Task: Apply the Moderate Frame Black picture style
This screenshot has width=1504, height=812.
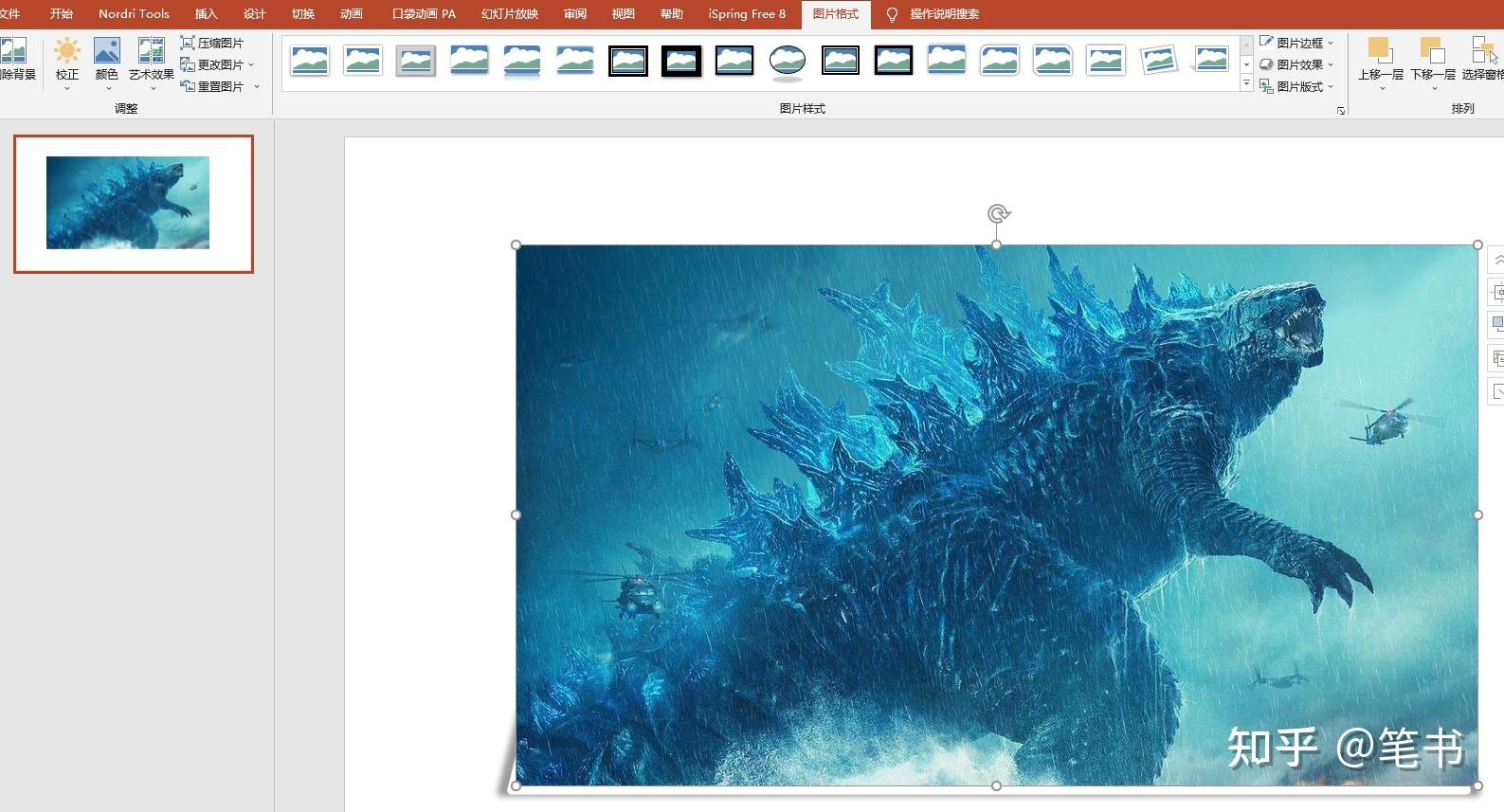Action: (x=894, y=61)
